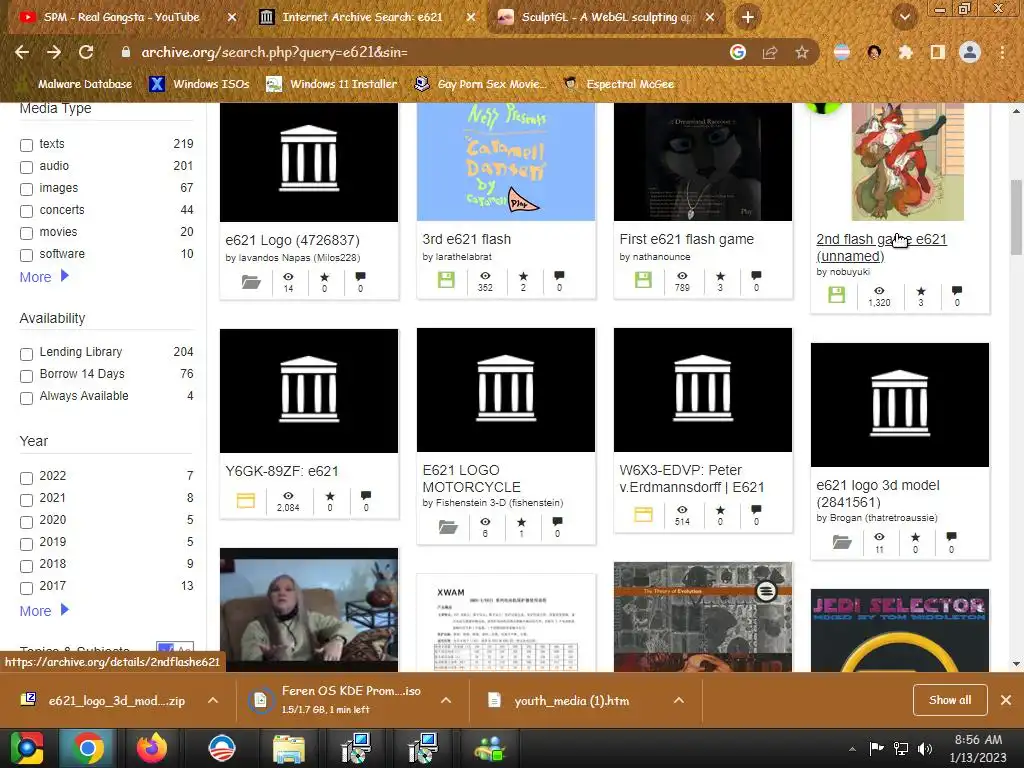Close the SculptGL tab
Image resolution: width=1024 pixels, height=768 pixels.
tap(710, 18)
